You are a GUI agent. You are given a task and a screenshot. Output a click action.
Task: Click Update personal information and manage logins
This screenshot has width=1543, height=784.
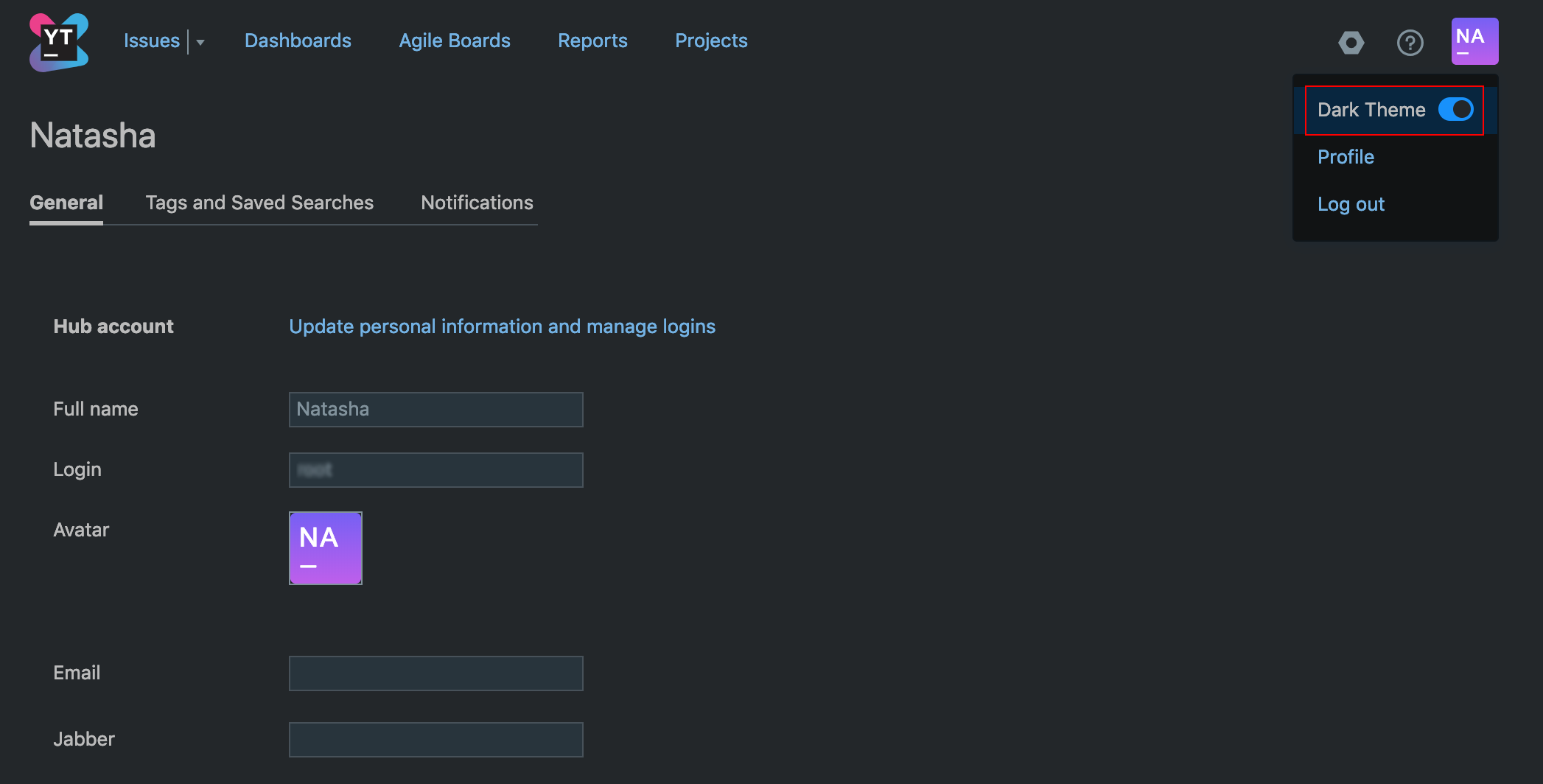(x=502, y=326)
